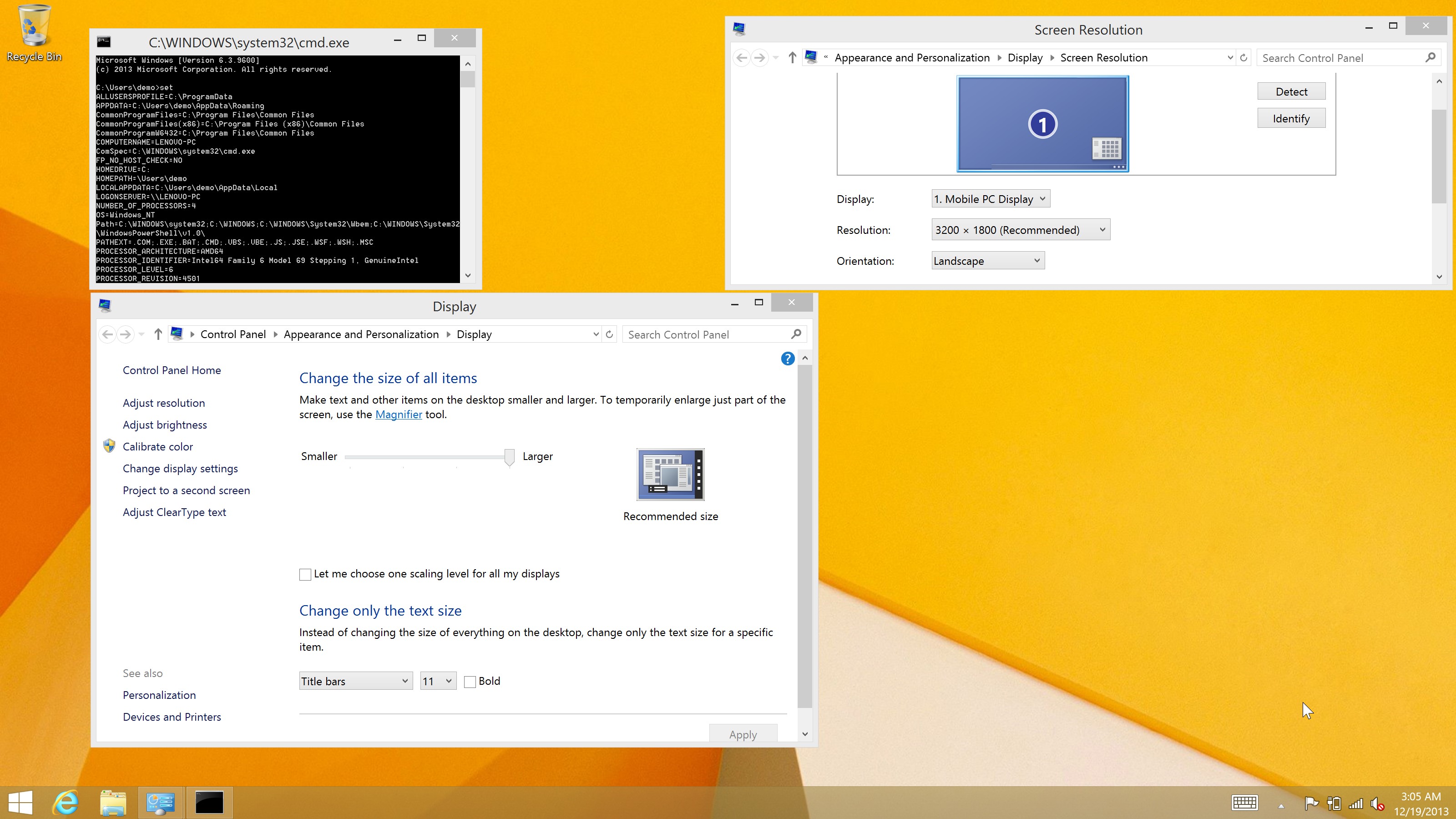Go up a level in Screen Resolution window
The width and height of the screenshot is (1456, 819).
pos(793,58)
